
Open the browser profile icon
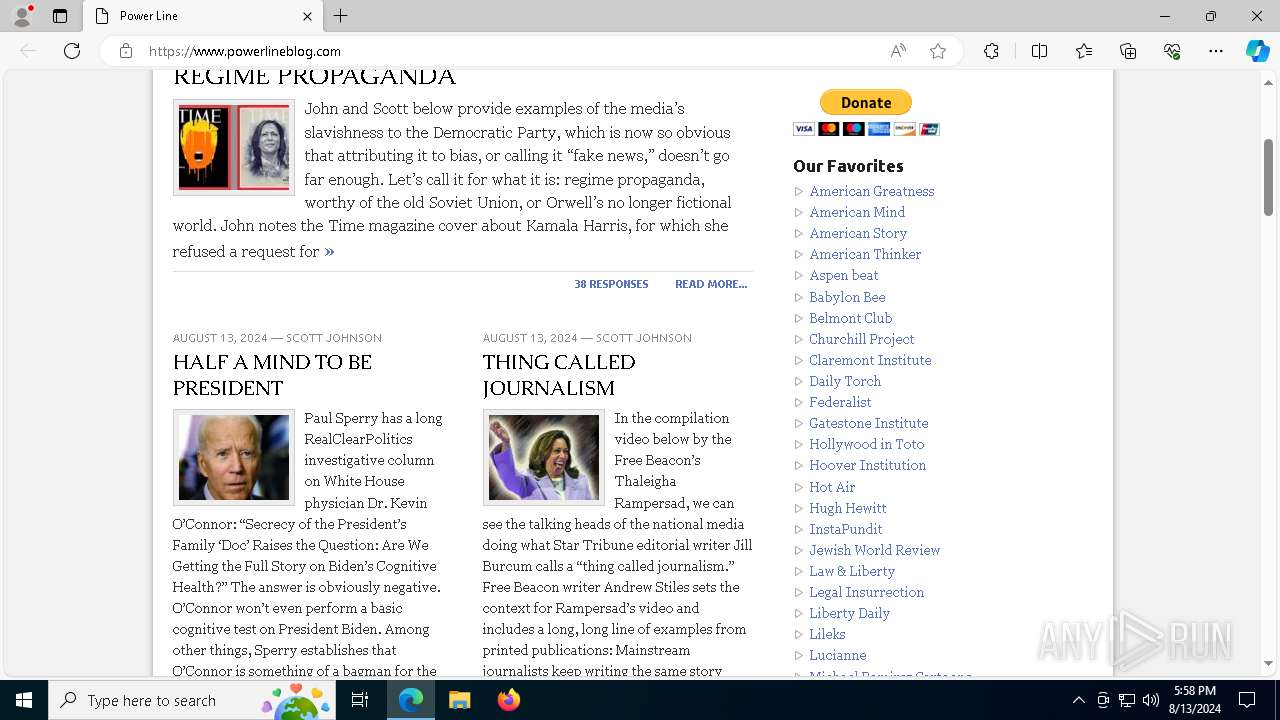tap(22, 16)
